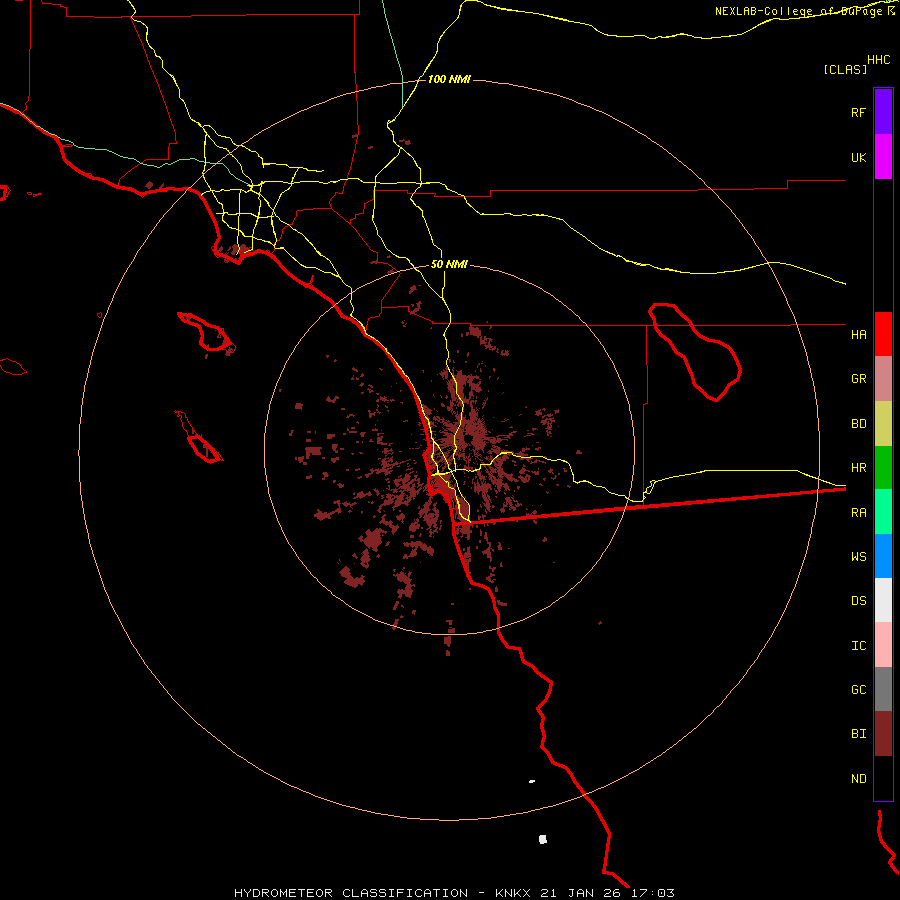Screen dimensions: 900x900
Task: Click the 100 NMI range ring label
Action: (449, 79)
